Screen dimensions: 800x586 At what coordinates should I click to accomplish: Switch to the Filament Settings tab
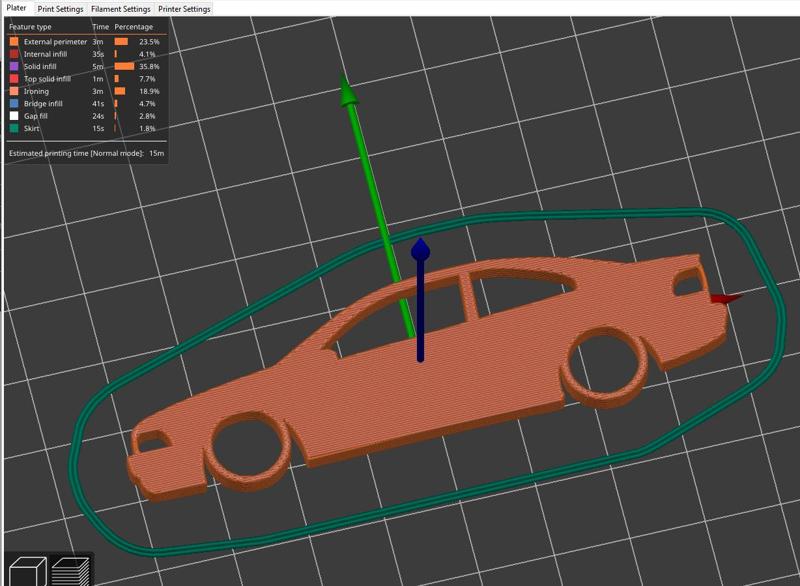[122, 9]
